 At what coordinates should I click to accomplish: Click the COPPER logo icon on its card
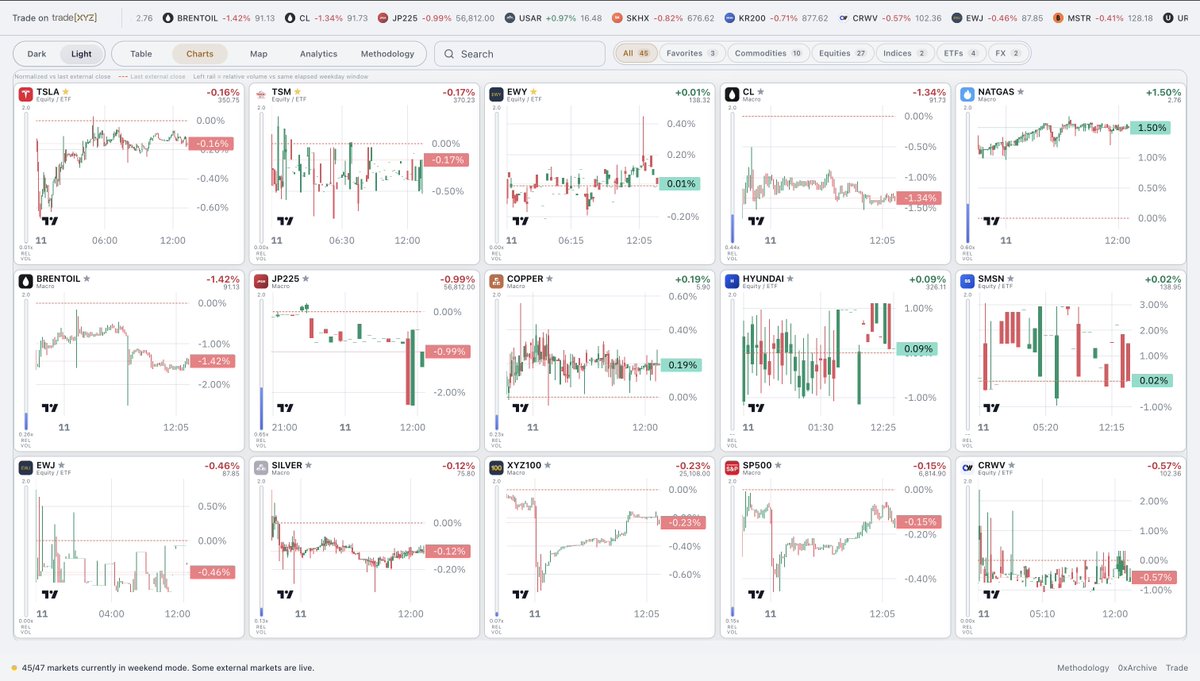tap(496, 281)
